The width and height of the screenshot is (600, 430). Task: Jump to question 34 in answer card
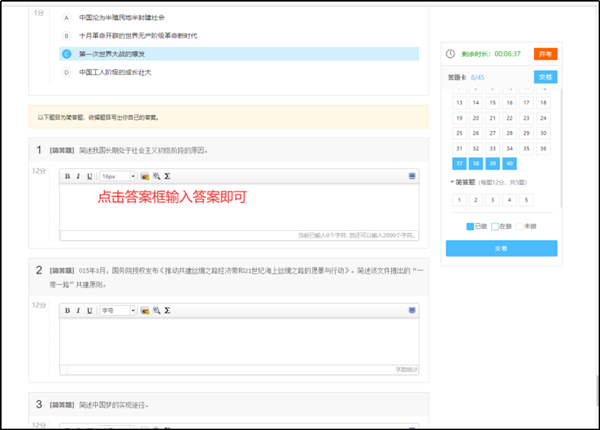click(510, 148)
